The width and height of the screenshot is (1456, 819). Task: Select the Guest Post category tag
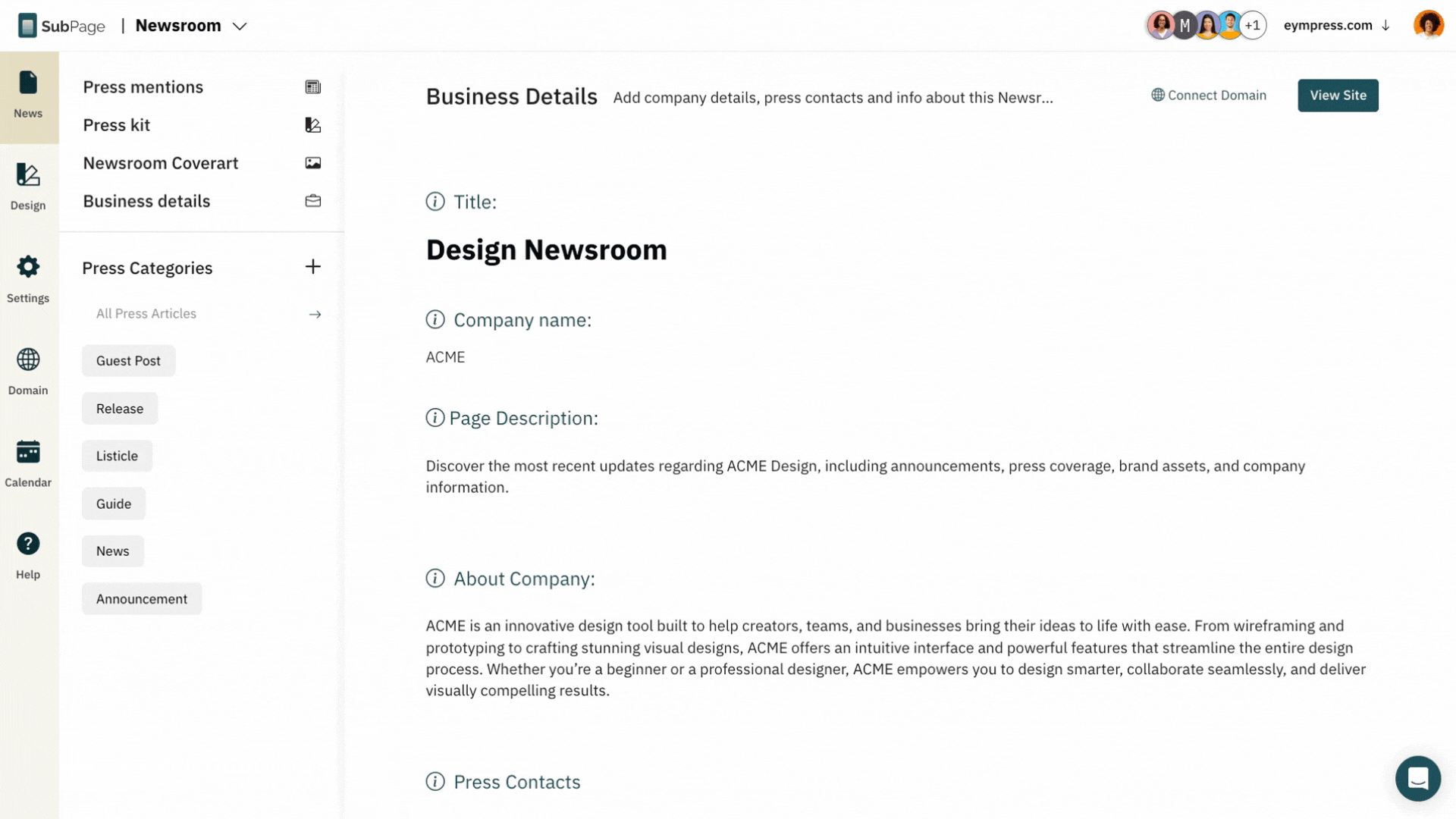click(x=128, y=361)
